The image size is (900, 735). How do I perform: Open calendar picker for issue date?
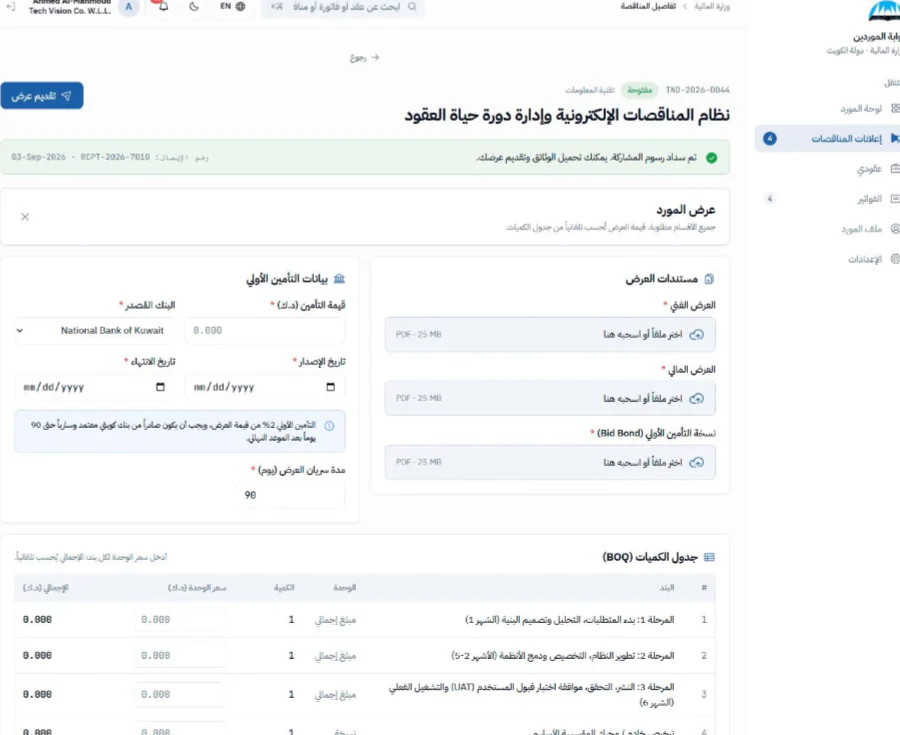[x=331, y=387]
